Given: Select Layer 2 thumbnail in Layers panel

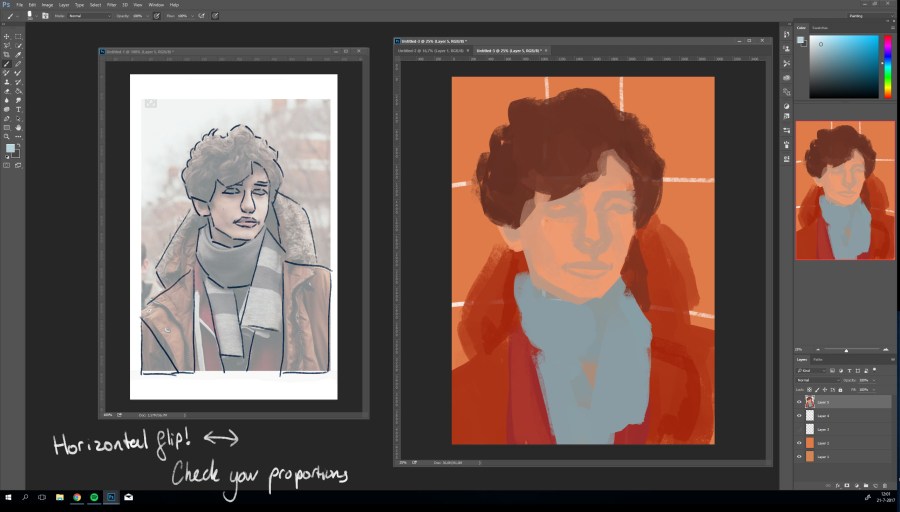Looking at the screenshot, I should tap(810, 443).
